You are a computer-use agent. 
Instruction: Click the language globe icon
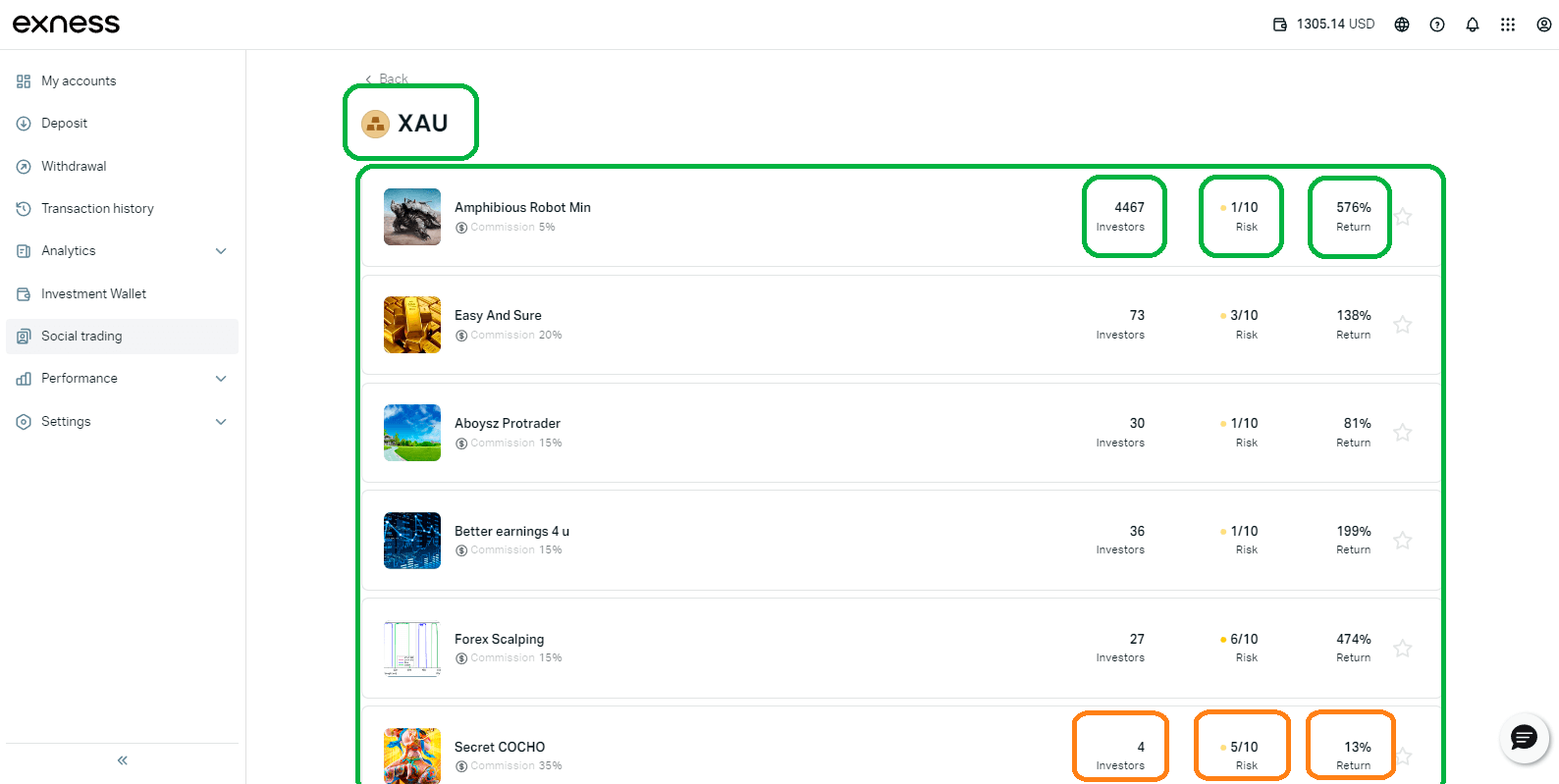point(1402,25)
